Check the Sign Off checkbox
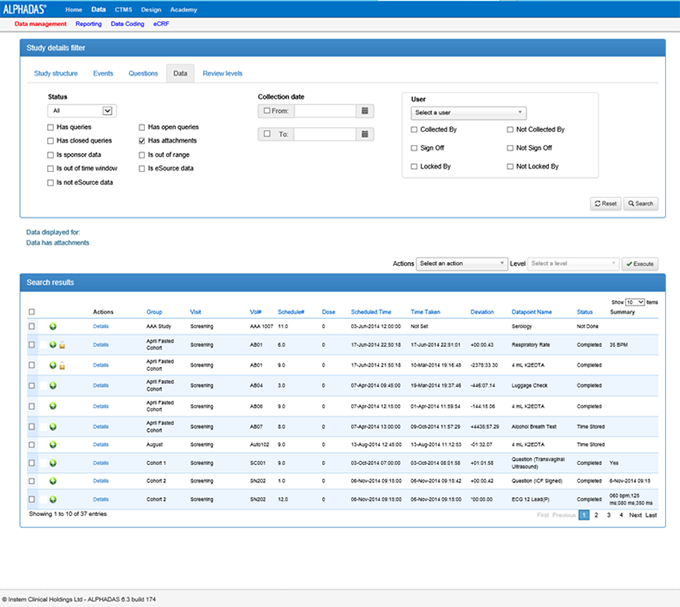 (x=414, y=148)
